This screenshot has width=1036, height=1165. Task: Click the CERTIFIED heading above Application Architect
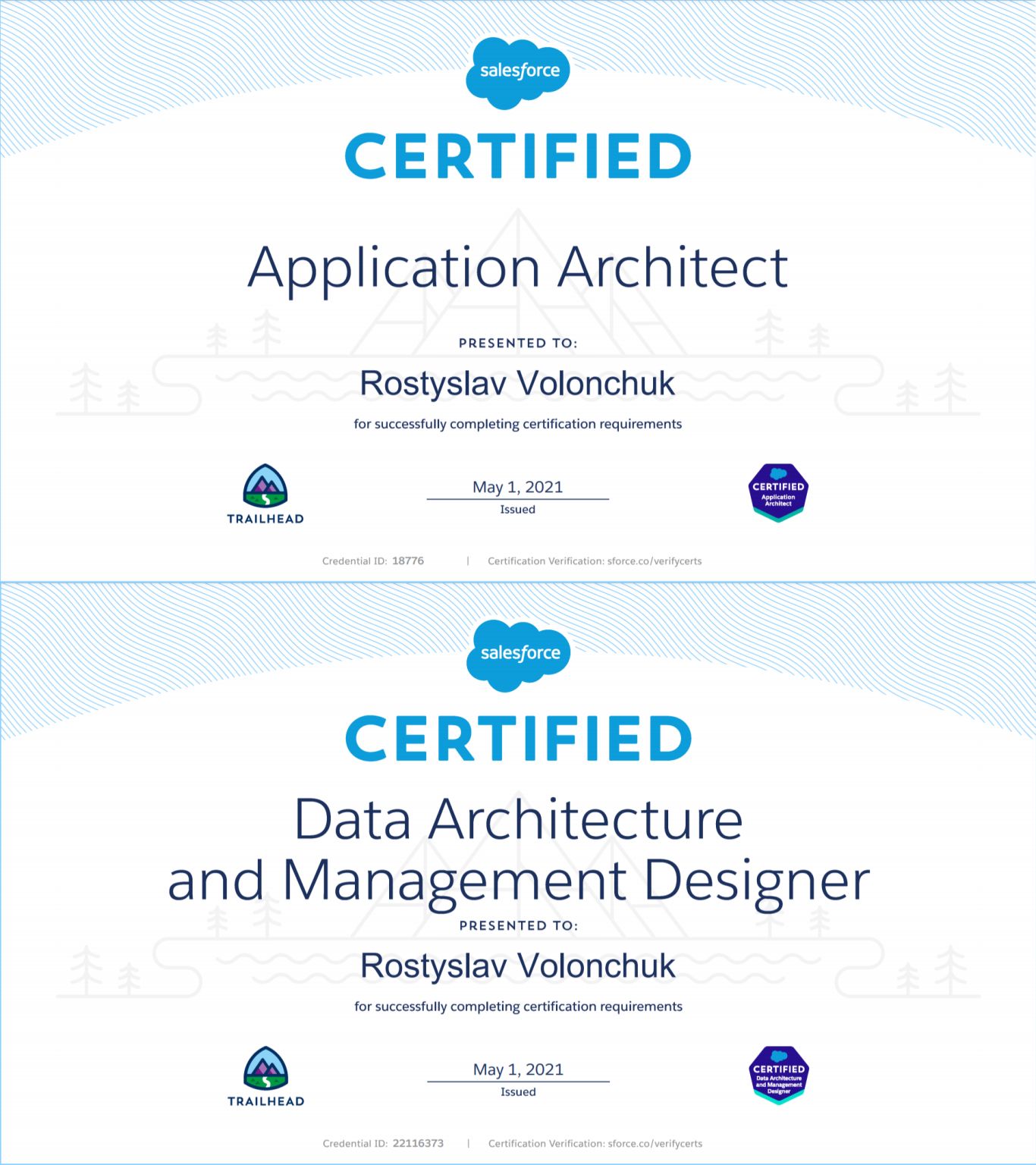[518, 156]
